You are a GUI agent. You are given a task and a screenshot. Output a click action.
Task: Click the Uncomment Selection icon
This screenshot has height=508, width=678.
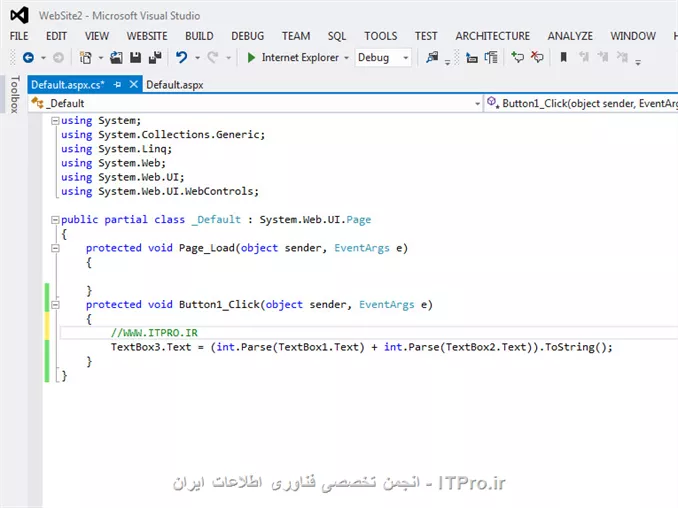coord(537,57)
